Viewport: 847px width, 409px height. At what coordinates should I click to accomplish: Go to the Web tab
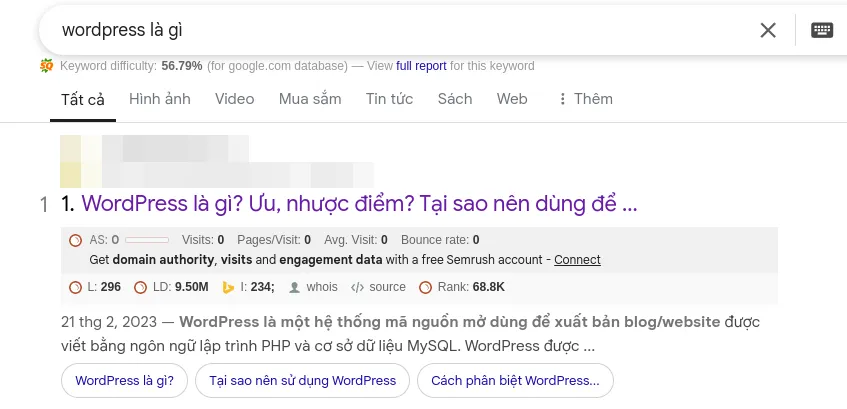(x=512, y=99)
